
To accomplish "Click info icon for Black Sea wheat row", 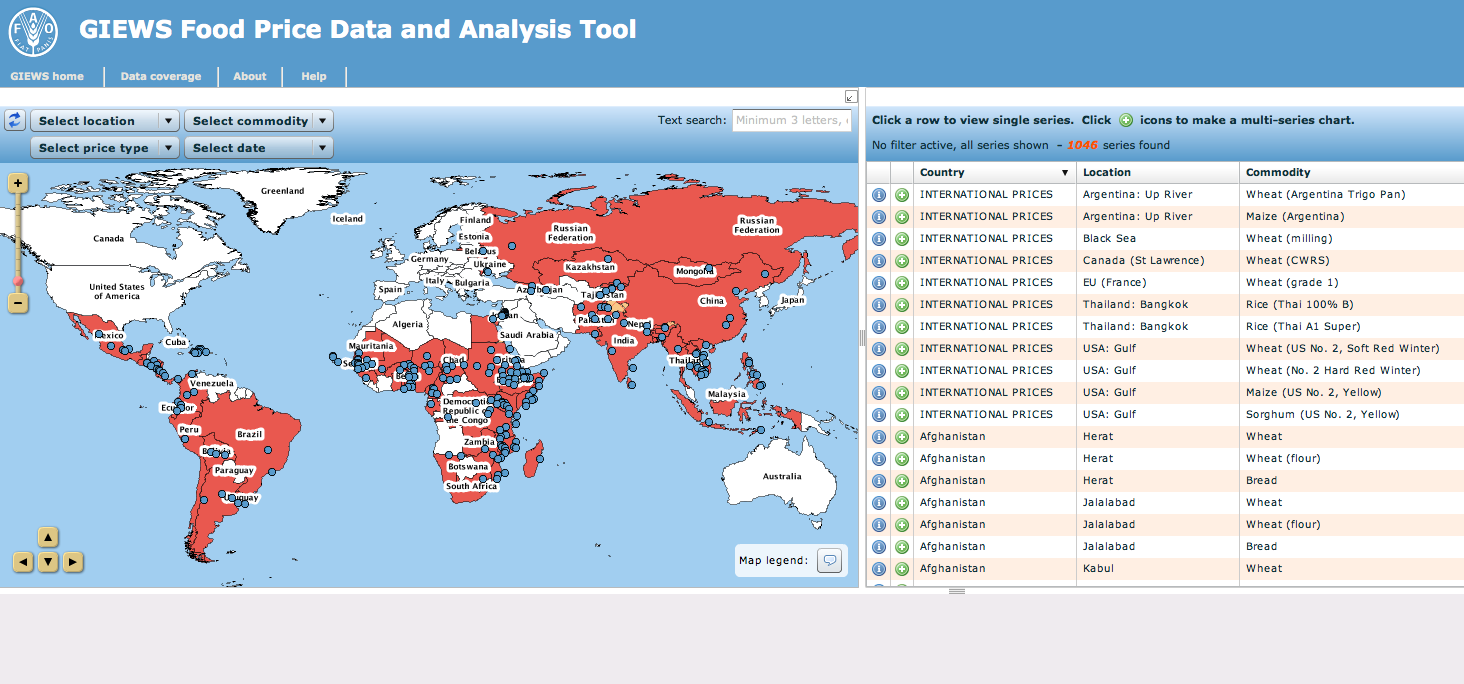I will coord(879,239).
